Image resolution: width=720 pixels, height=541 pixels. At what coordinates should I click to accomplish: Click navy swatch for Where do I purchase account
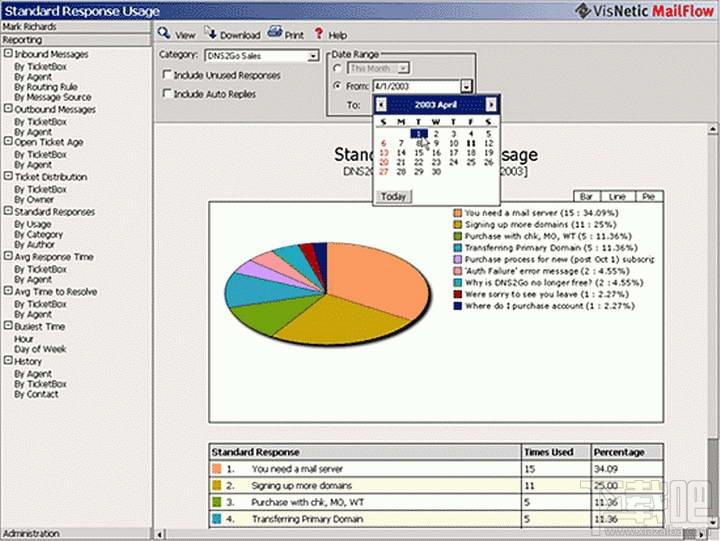tap(457, 306)
